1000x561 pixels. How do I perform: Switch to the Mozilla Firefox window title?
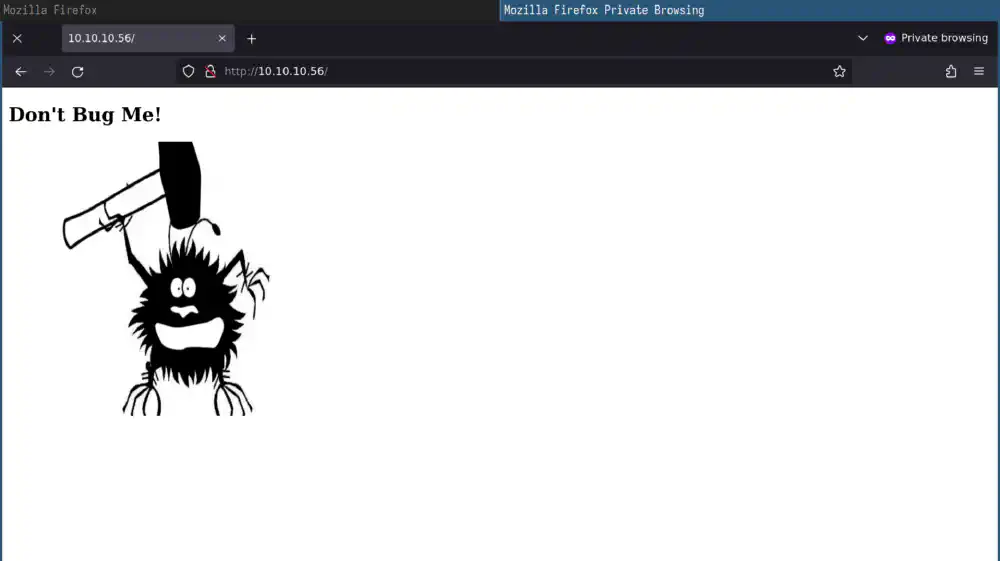coord(50,10)
